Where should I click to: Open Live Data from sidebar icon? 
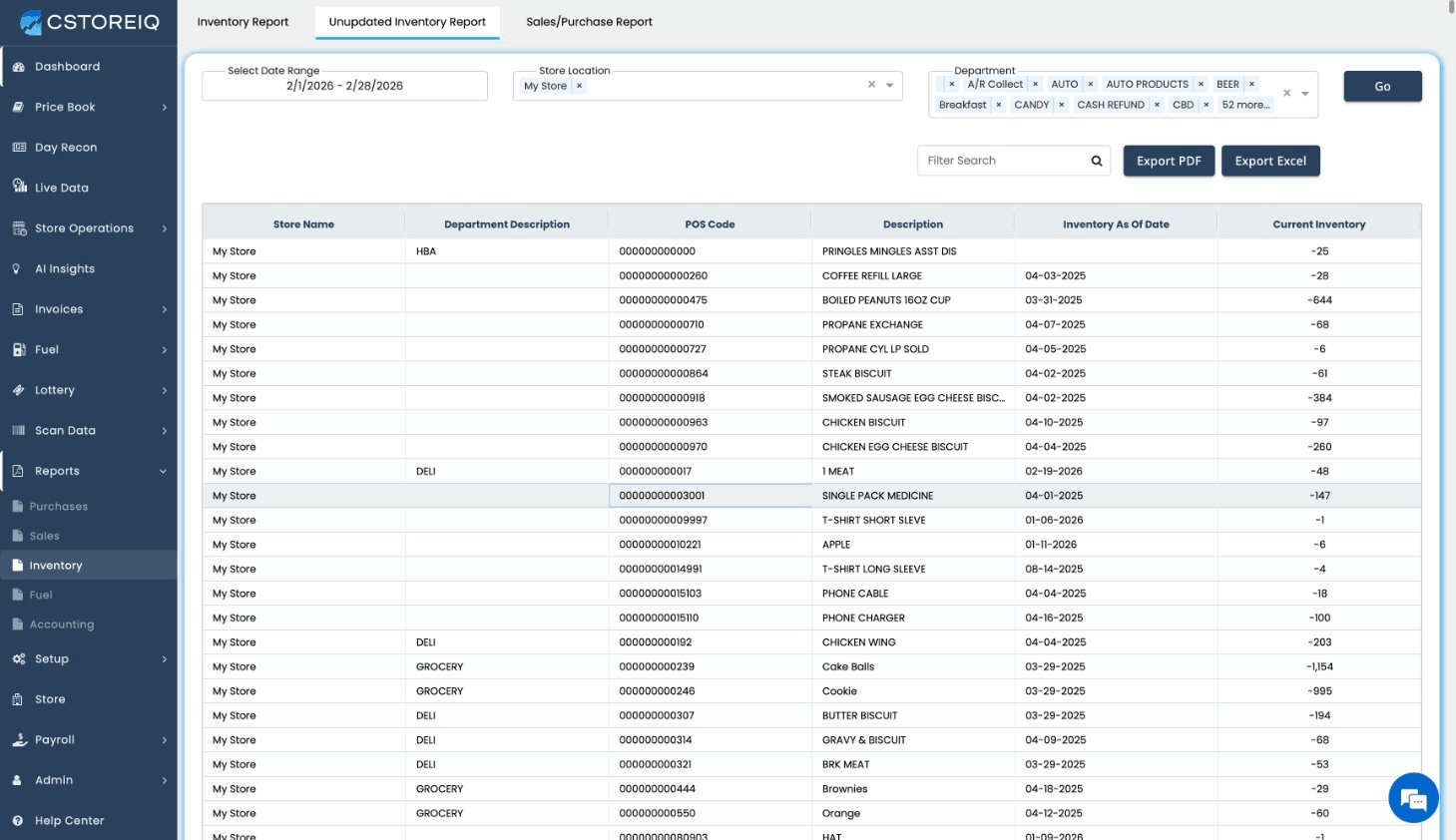pyautogui.click(x=19, y=187)
